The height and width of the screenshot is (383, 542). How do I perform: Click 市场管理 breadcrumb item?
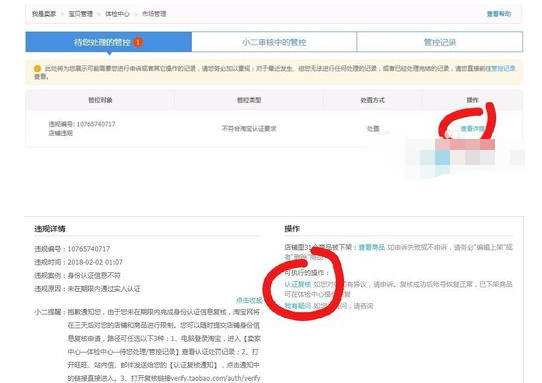pyautogui.click(x=154, y=14)
